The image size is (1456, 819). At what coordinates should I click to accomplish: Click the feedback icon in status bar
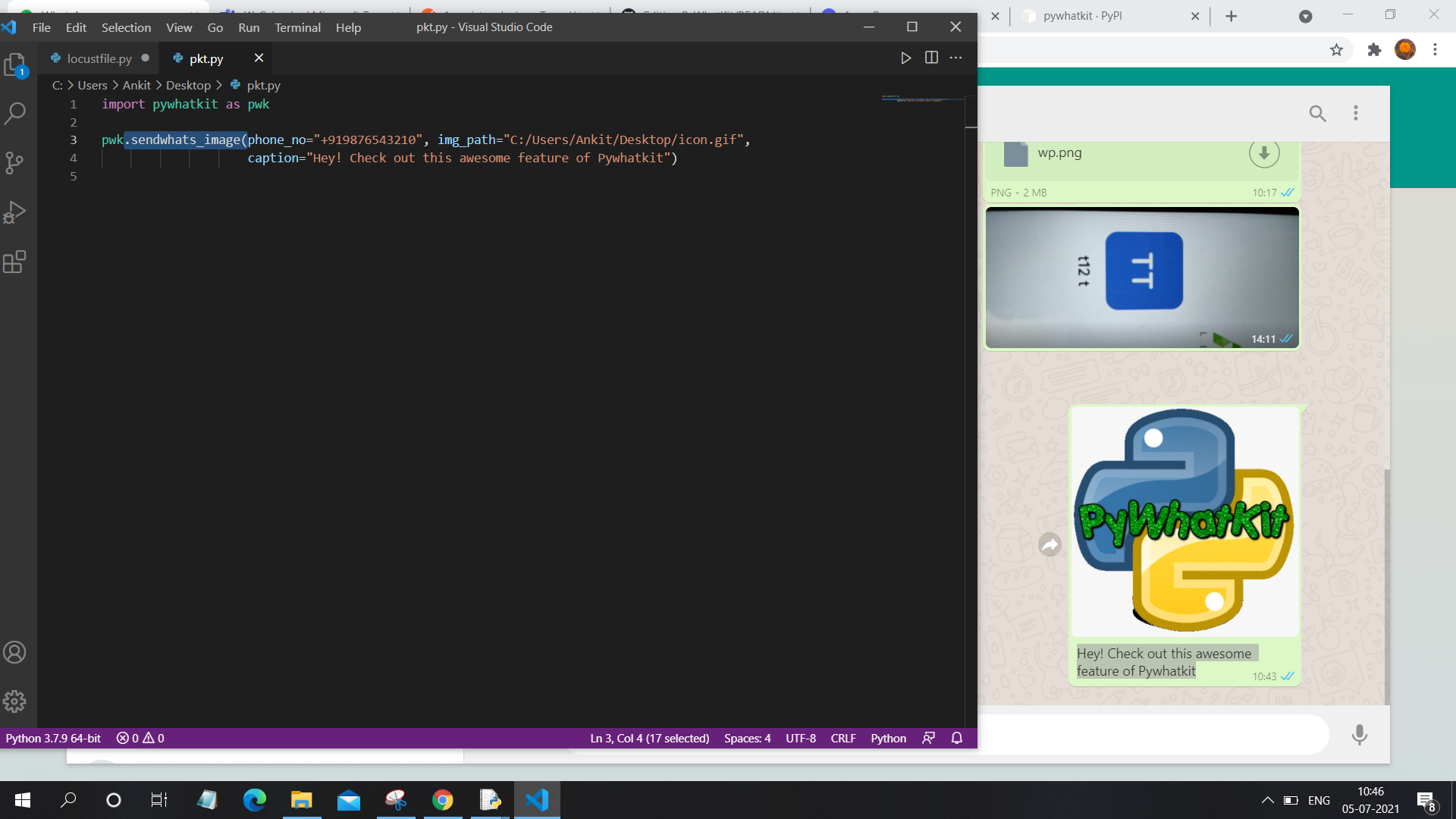(928, 738)
